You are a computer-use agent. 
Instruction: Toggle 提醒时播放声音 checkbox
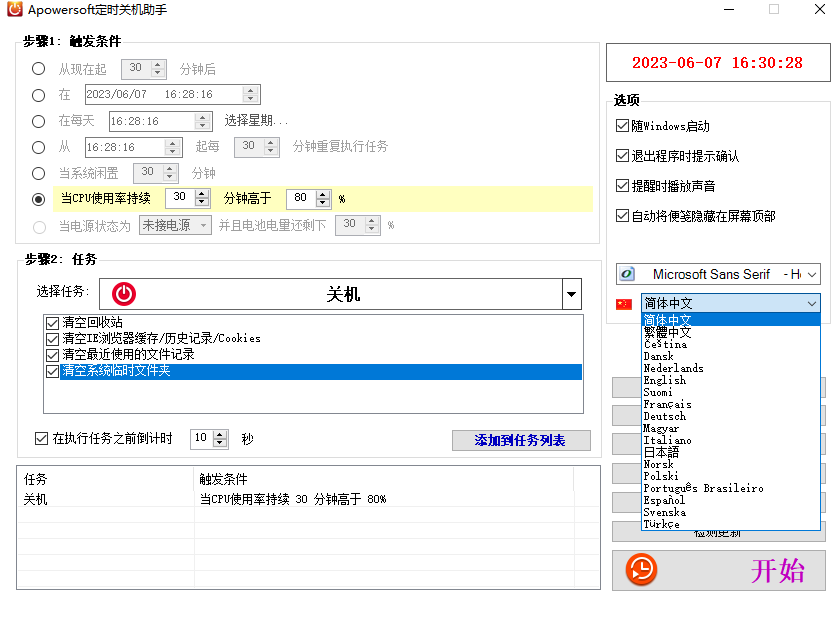[x=622, y=186]
